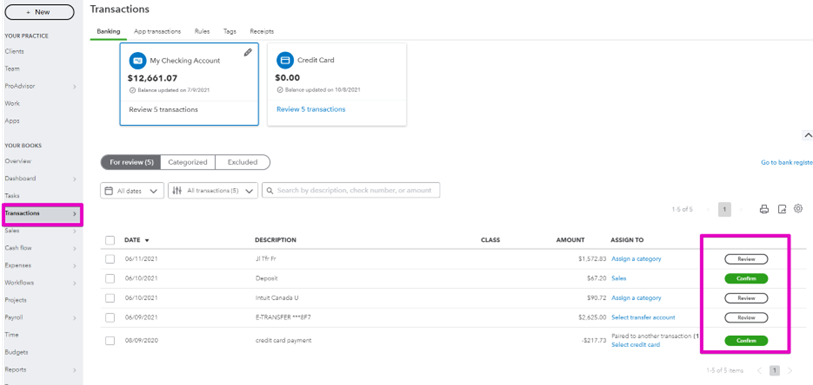The width and height of the screenshot is (813, 385).
Task: Click the Credit Card account icon
Action: point(285,60)
